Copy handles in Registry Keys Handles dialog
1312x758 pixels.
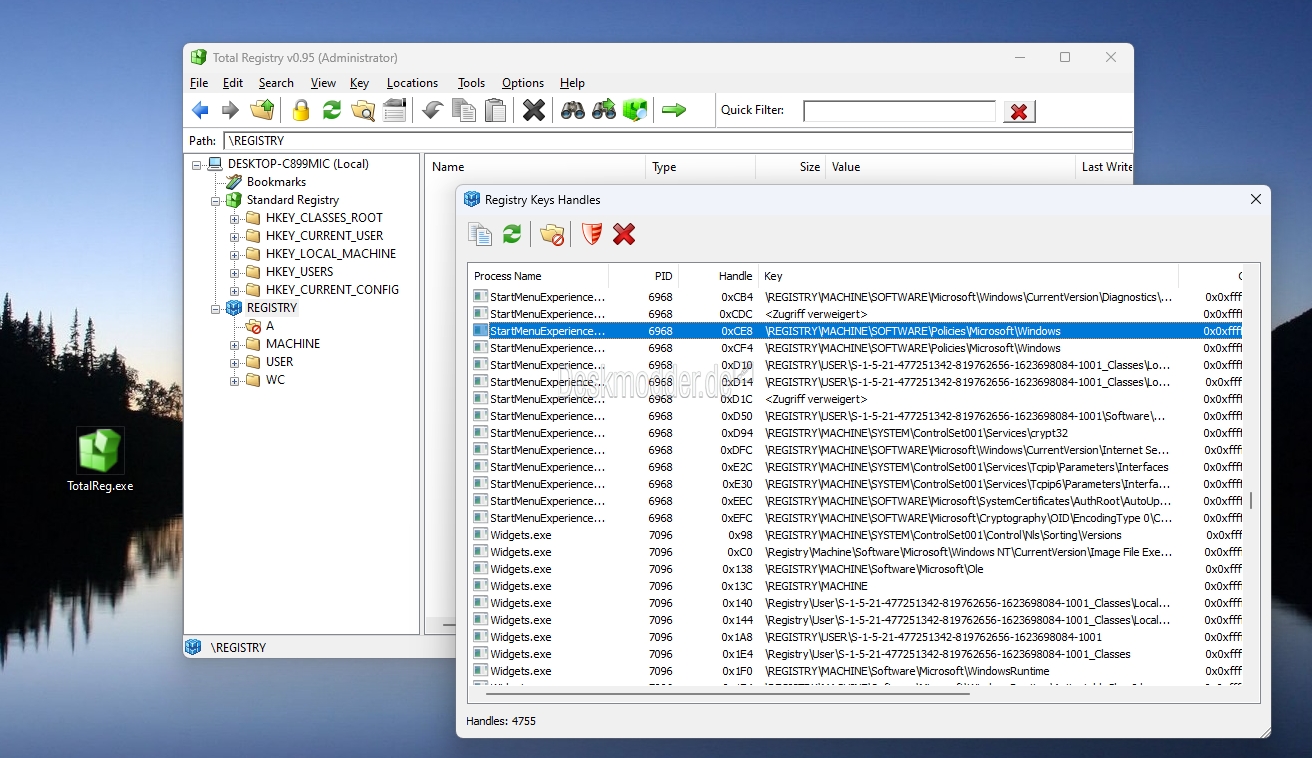point(480,234)
